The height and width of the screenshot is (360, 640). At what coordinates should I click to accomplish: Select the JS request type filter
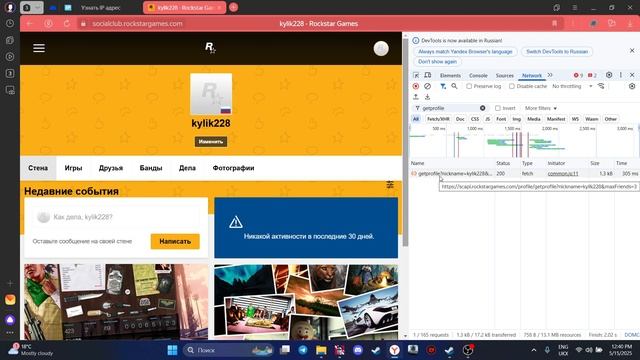(x=487, y=119)
